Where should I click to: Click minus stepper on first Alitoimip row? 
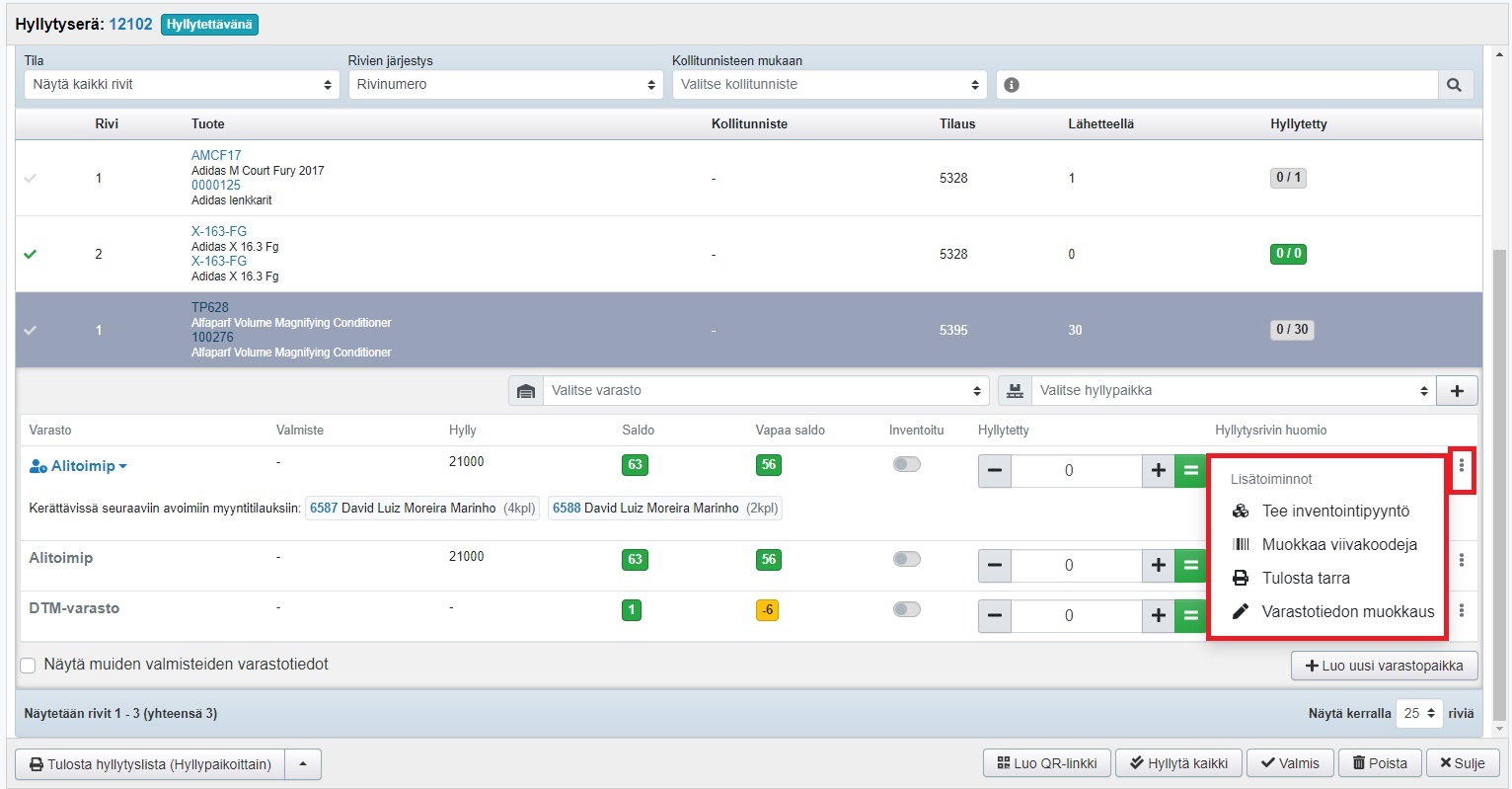(995, 471)
